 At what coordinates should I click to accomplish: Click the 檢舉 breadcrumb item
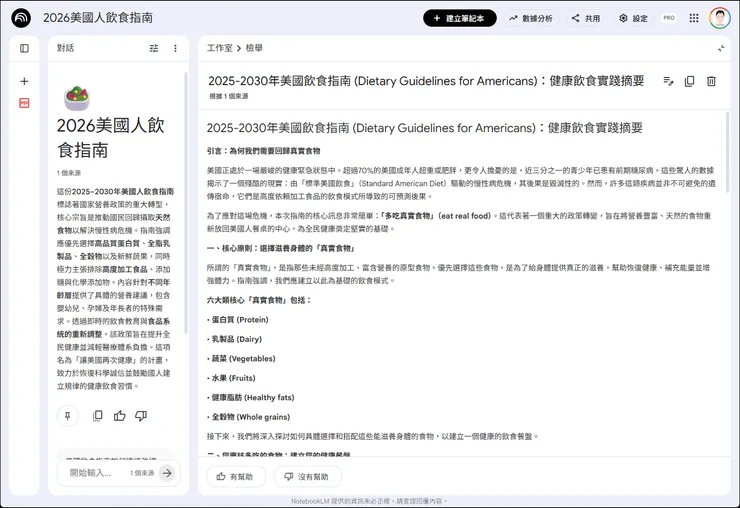point(254,48)
